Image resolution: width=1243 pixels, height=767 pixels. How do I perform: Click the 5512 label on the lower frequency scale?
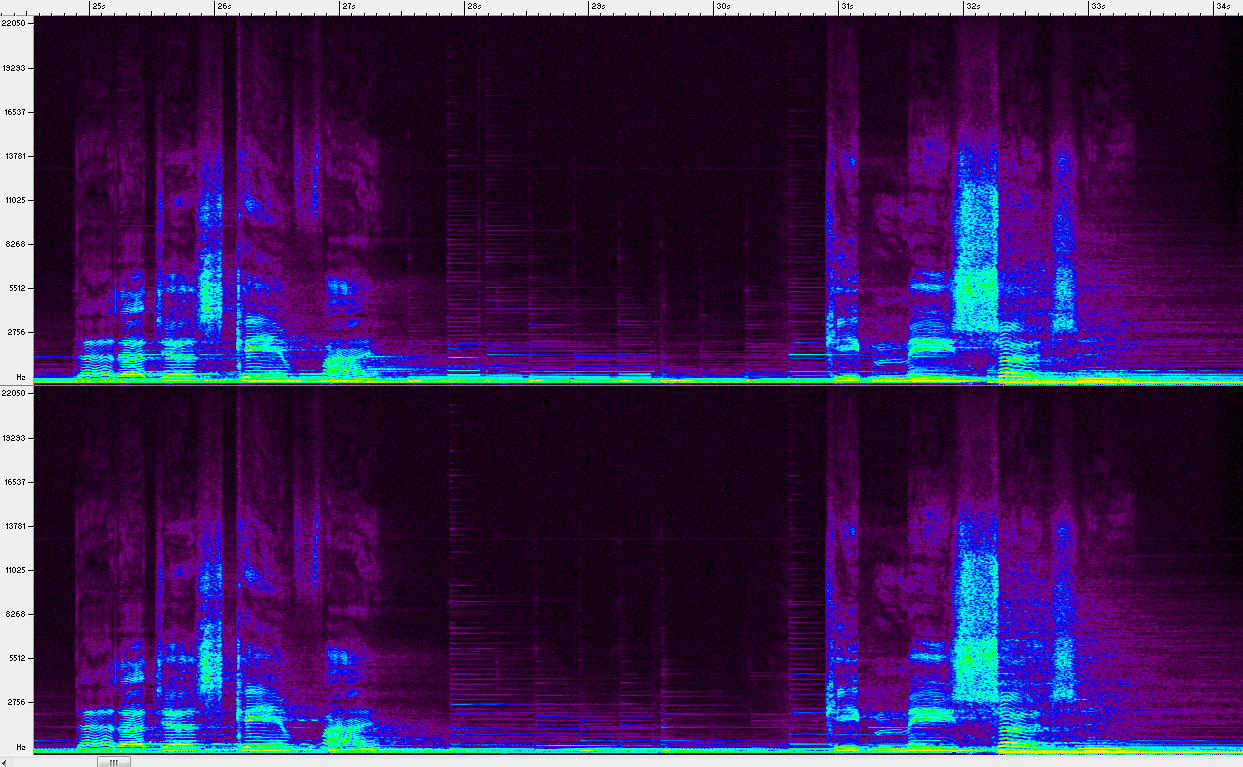tap(16, 658)
